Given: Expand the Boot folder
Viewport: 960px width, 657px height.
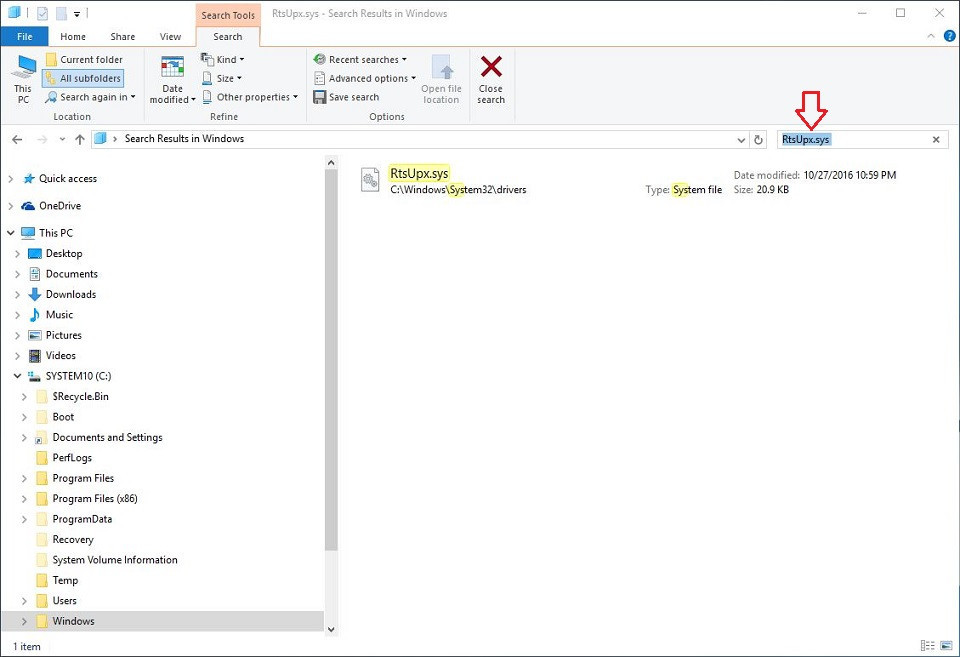Looking at the screenshot, I should coord(24,417).
